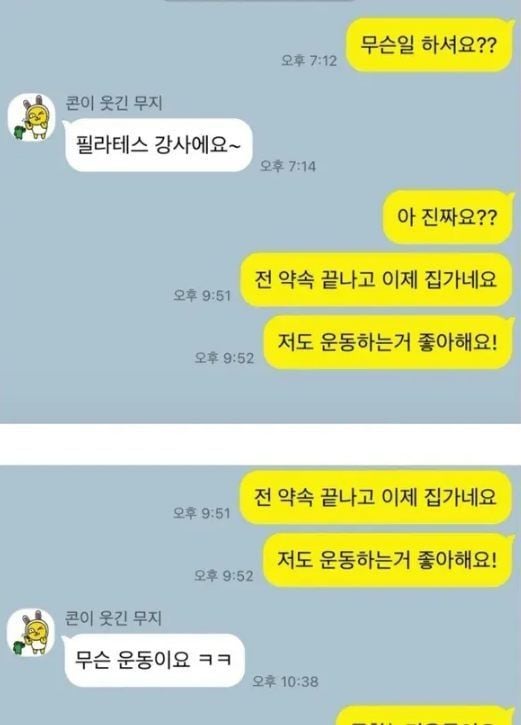This screenshot has width=521, height=725.
Task: Click the '오후 9:51' timestamp in lower capture
Action: 202,513
